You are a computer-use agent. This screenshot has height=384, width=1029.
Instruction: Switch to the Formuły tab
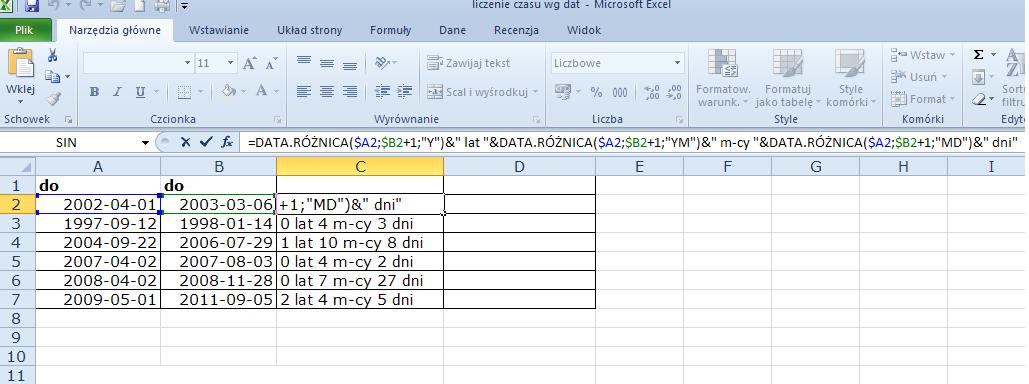point(390,30)
